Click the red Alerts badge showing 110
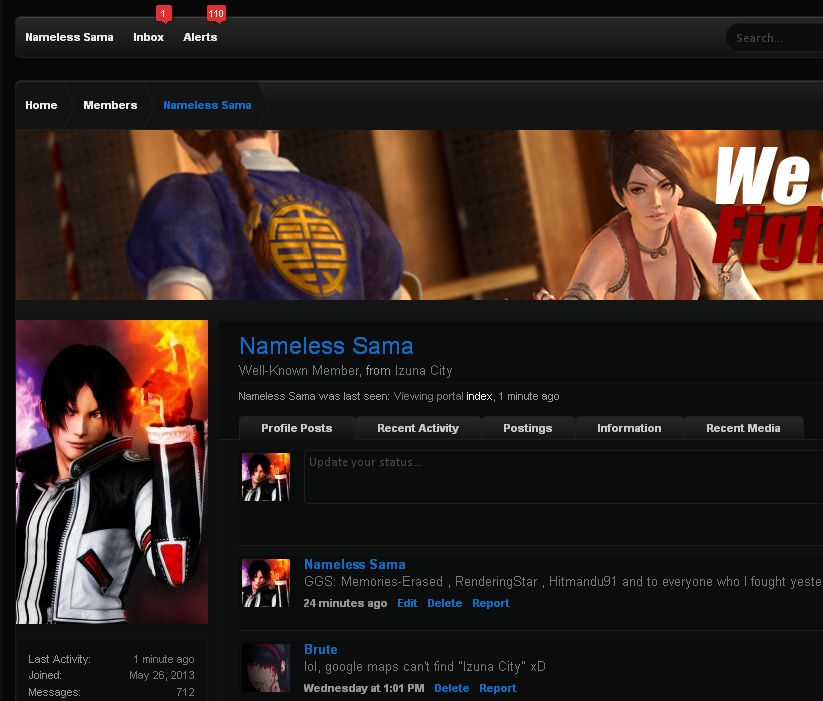 click(216, 14)
